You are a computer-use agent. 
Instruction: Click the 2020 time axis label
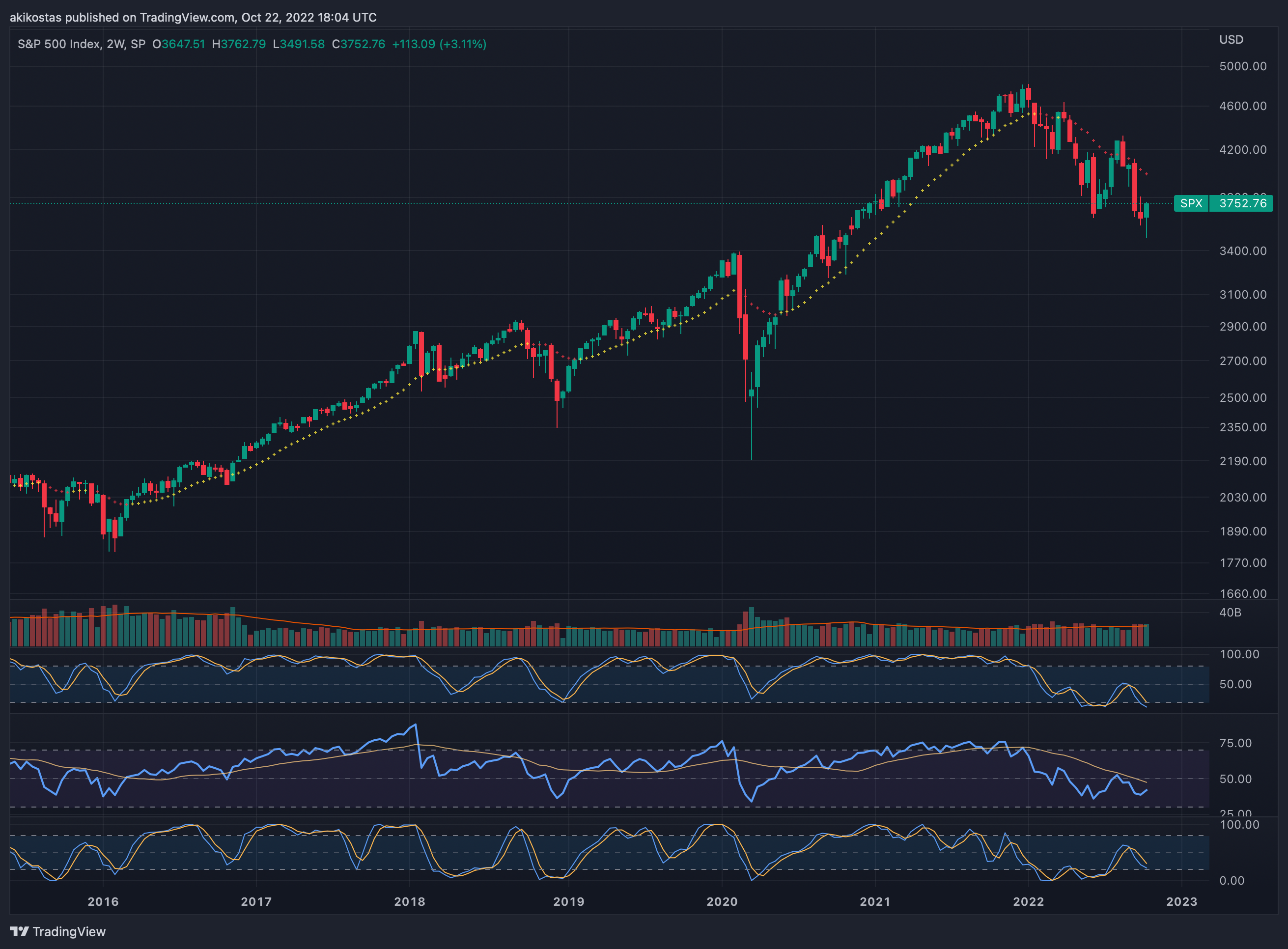[x=722, y=901]
